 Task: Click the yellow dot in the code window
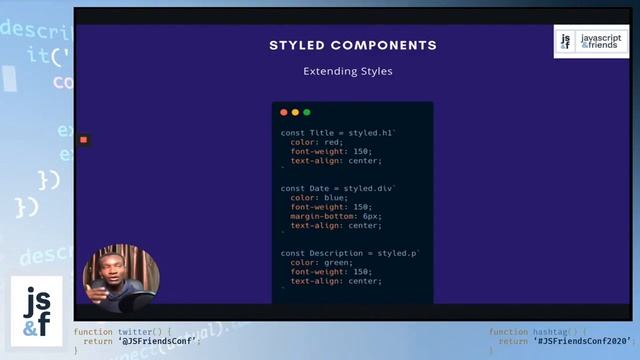[x=295, y=112]
